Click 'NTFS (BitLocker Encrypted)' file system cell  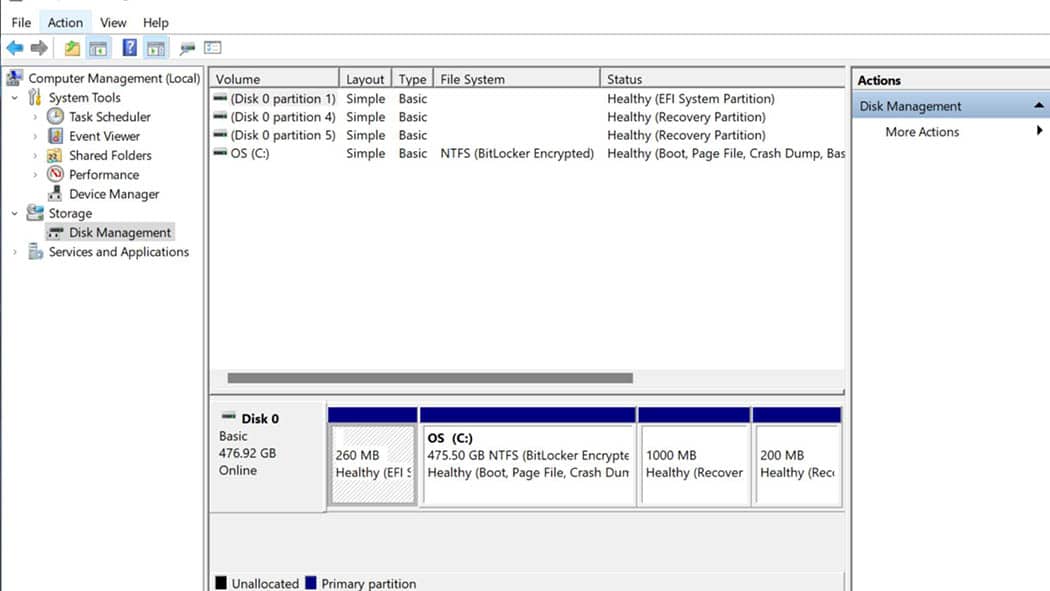click(517, 153)
